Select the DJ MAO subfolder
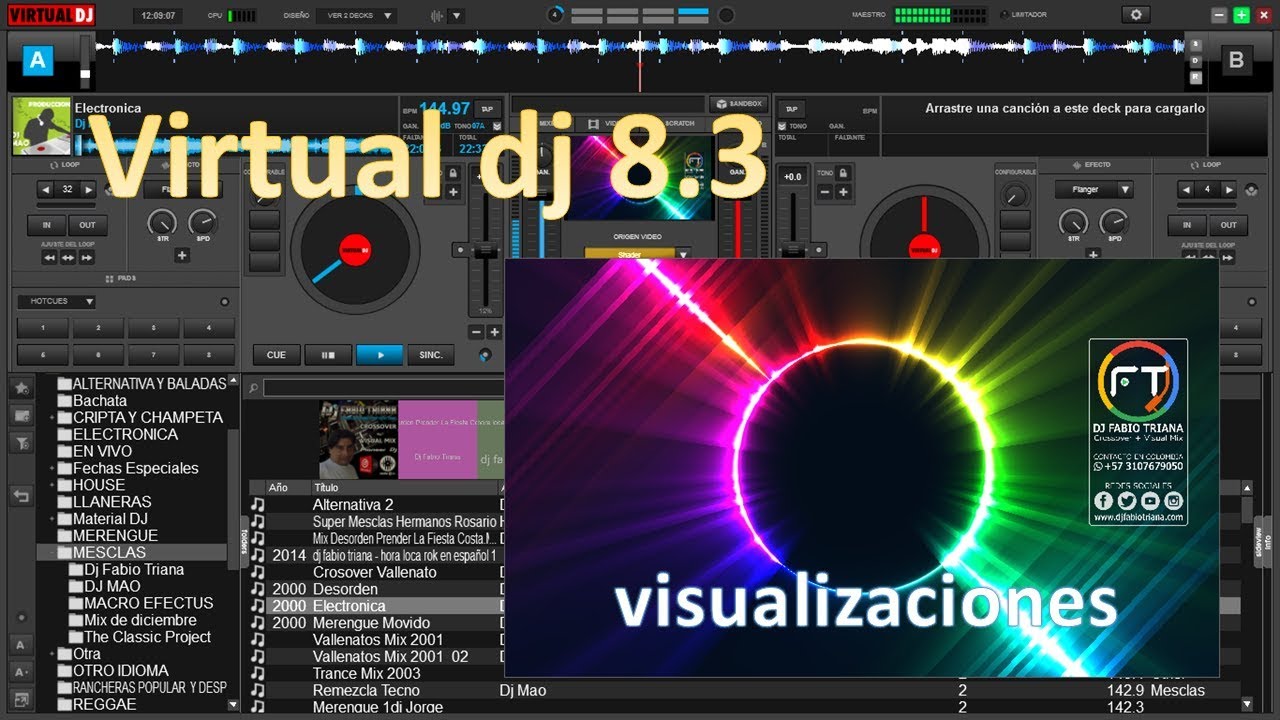 112,586
